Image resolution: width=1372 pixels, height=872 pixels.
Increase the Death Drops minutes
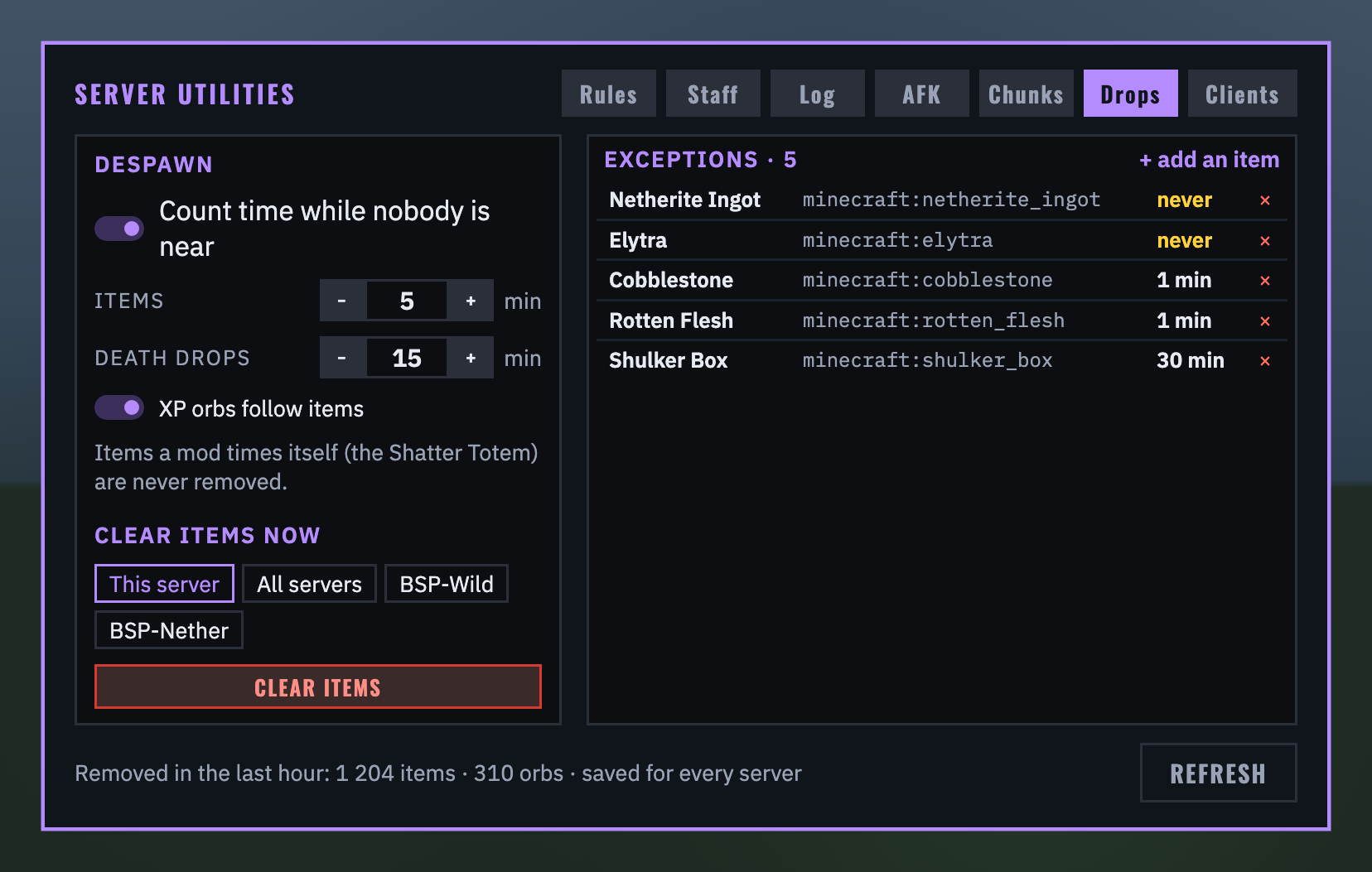[471, 358]
